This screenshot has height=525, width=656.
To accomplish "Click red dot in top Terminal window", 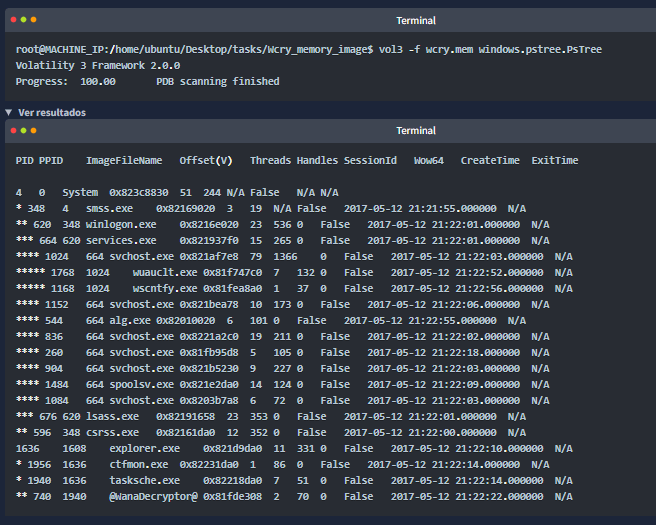I will point(13,20).
